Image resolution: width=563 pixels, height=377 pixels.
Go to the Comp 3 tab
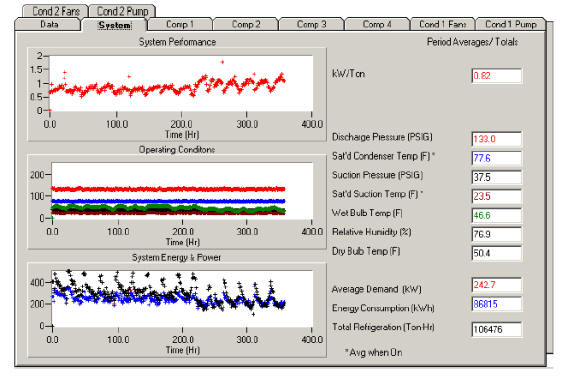[311, 24]
